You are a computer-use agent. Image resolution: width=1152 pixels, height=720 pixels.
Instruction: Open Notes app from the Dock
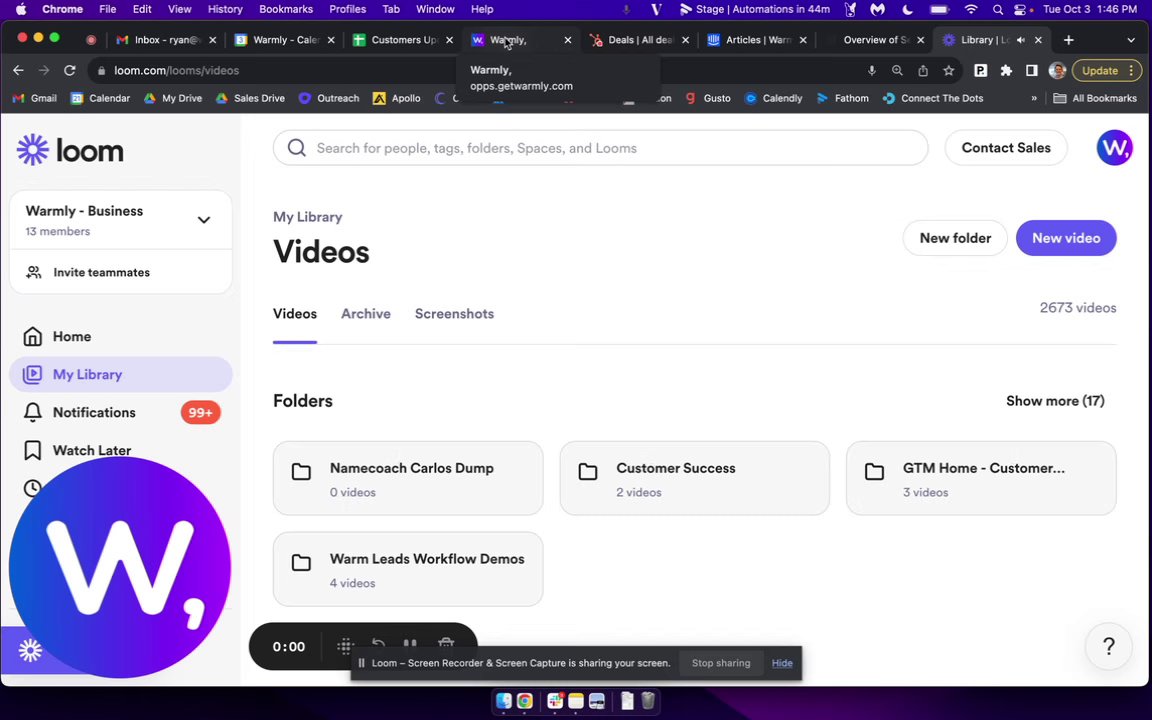pos(576,701)
